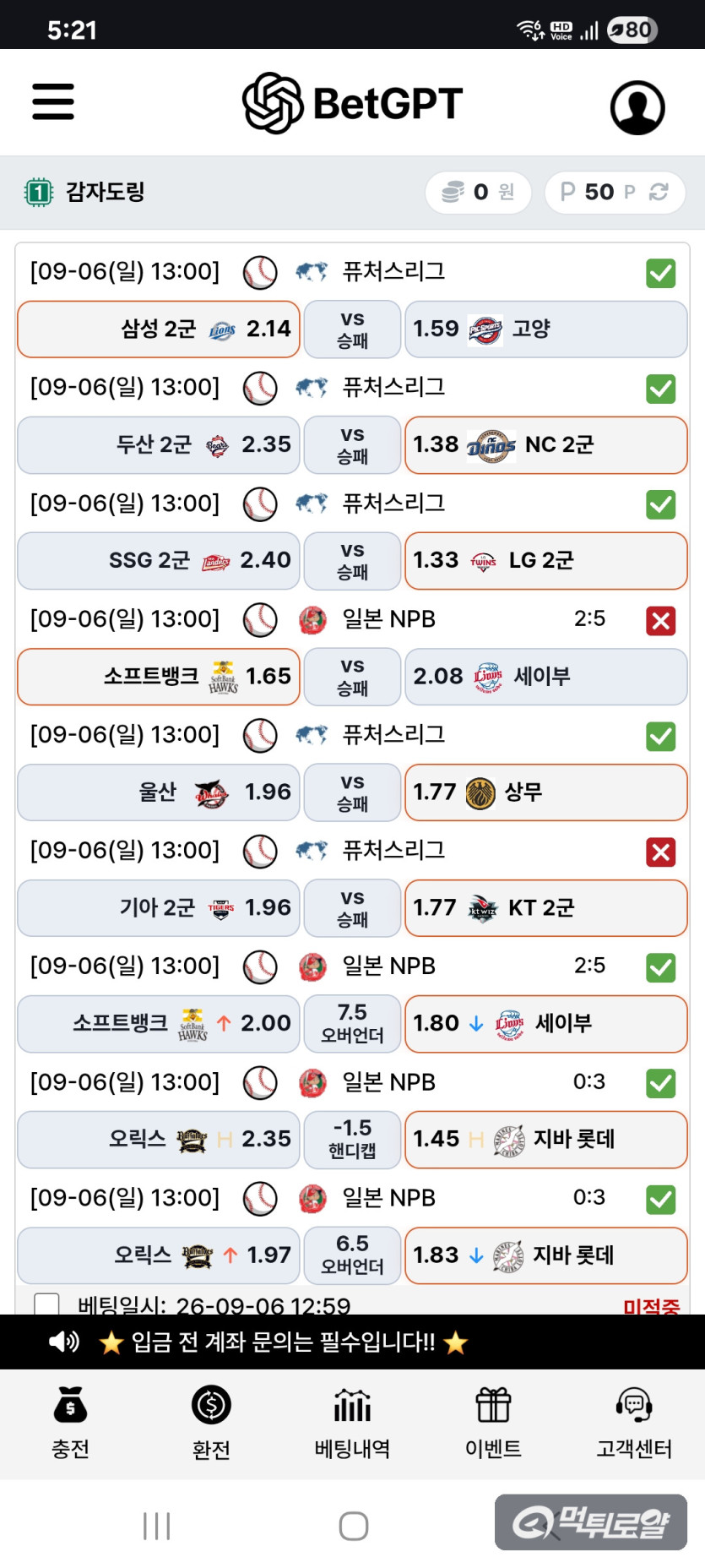The width and height of the screenshot is (705, 1568).
Task: Open the hamburger menu
Action: click(53, 101)
